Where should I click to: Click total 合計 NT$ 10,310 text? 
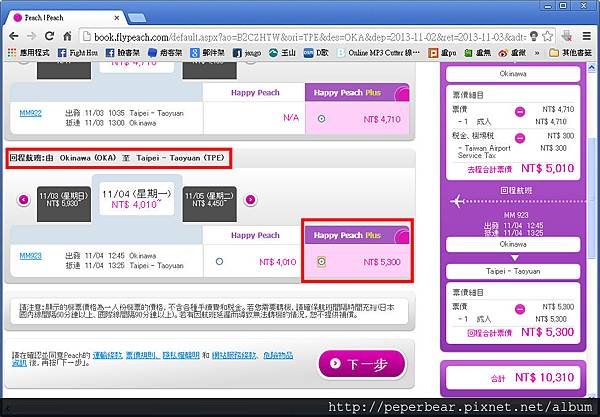pos(532,378)
